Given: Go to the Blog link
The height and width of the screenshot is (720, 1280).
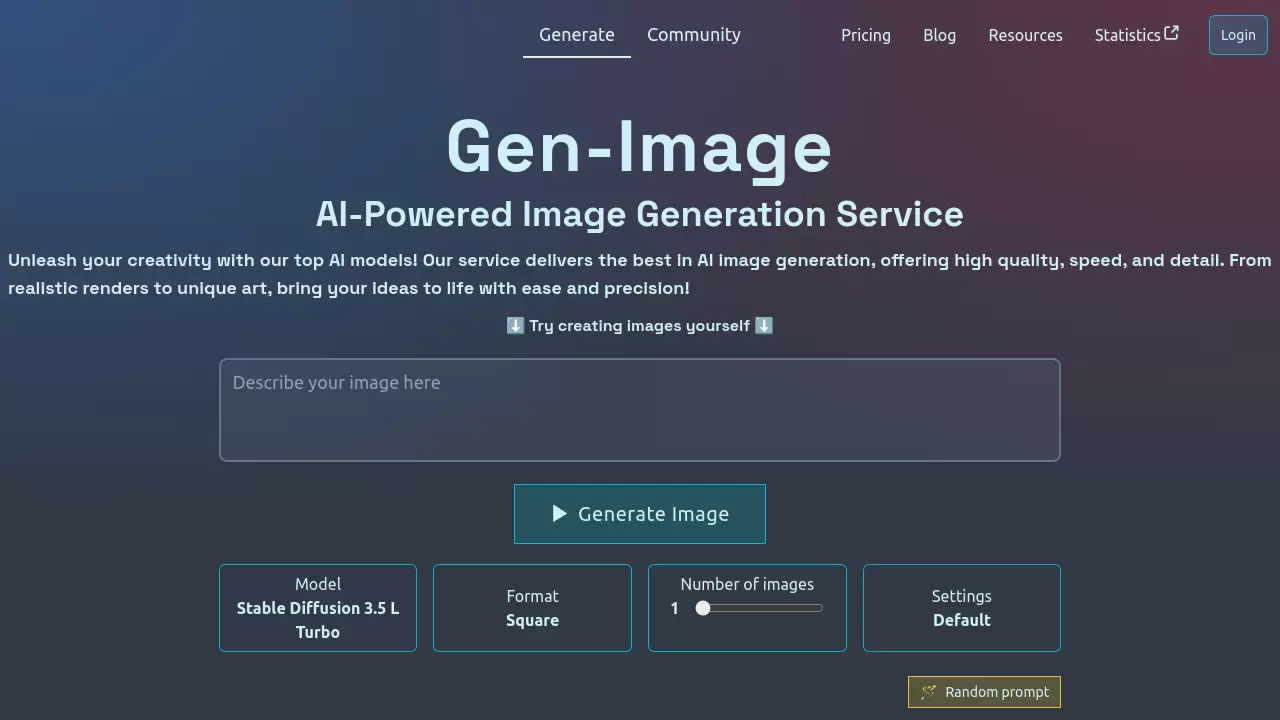Looking at the screenshot, I should click(939, 35).
